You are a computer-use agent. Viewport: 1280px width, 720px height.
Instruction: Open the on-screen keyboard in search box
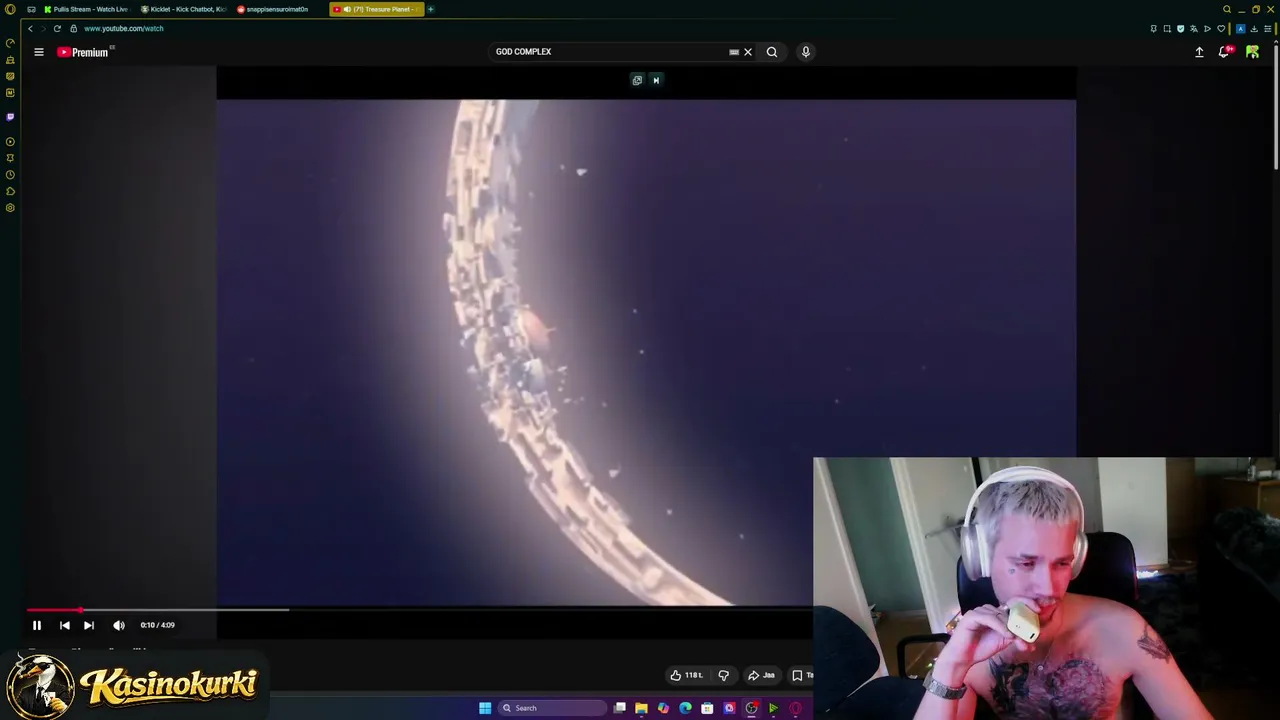pos(734,52)
